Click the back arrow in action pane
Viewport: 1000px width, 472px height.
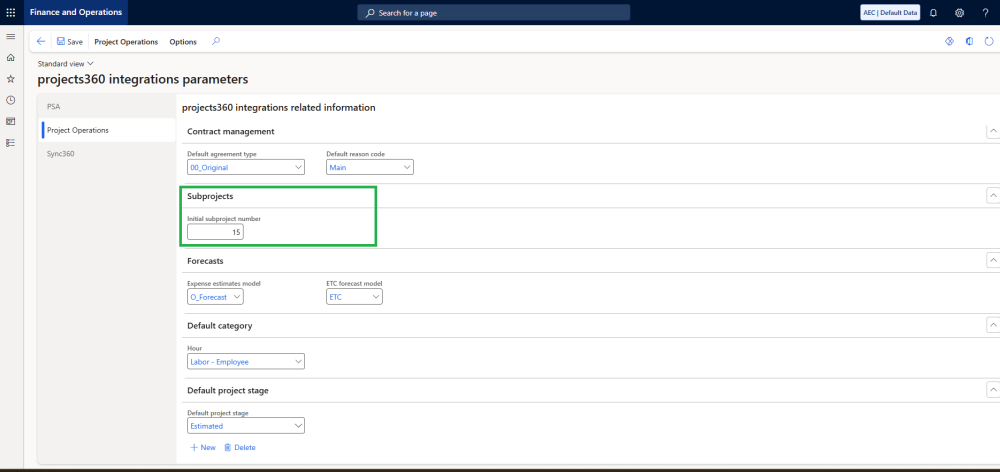point(41,41)
